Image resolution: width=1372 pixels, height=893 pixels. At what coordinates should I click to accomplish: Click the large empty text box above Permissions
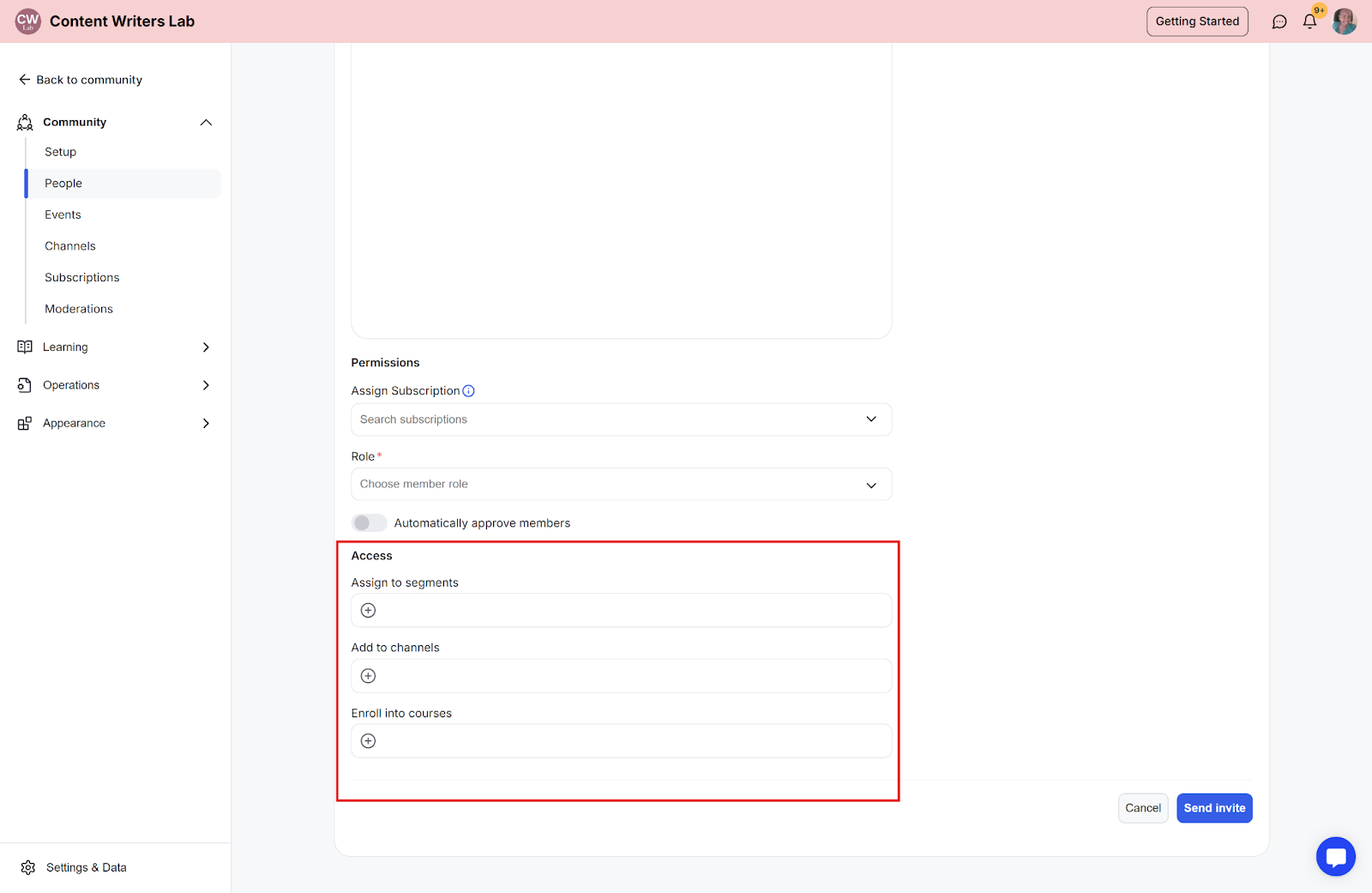coord(622,190)
